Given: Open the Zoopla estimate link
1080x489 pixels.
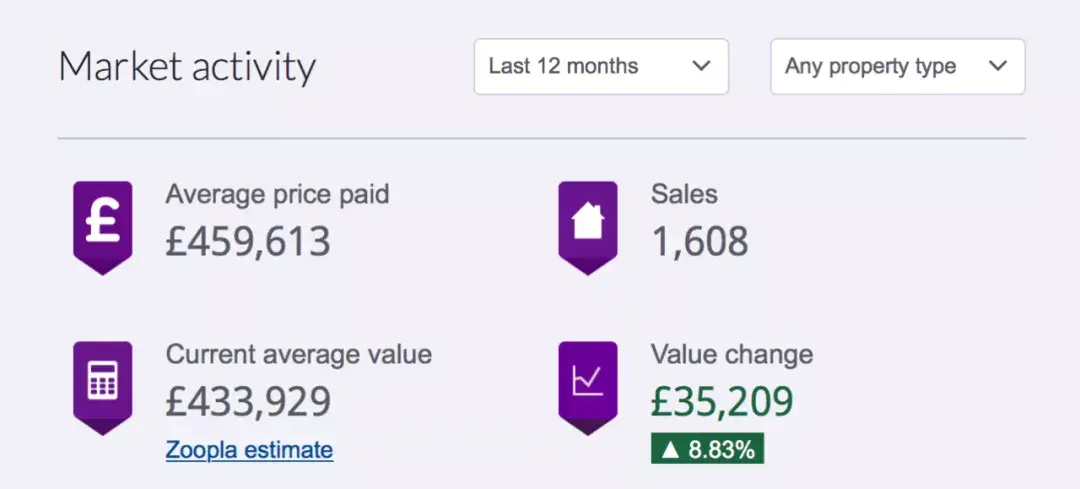Looking at the screenshot, I should 249,450.
